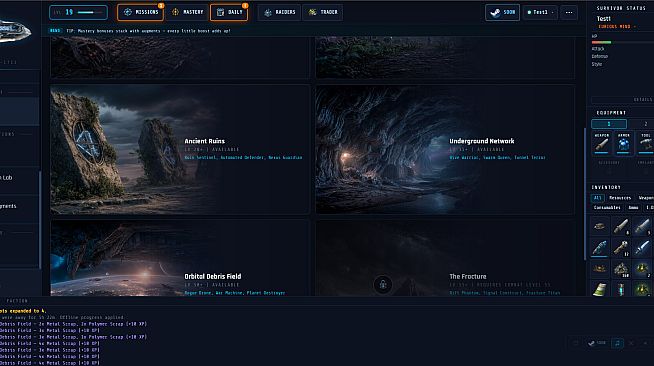The image size is (654, 366).
Task: Click the Steam Soon button in header
Action: click(x=502, y=13)
